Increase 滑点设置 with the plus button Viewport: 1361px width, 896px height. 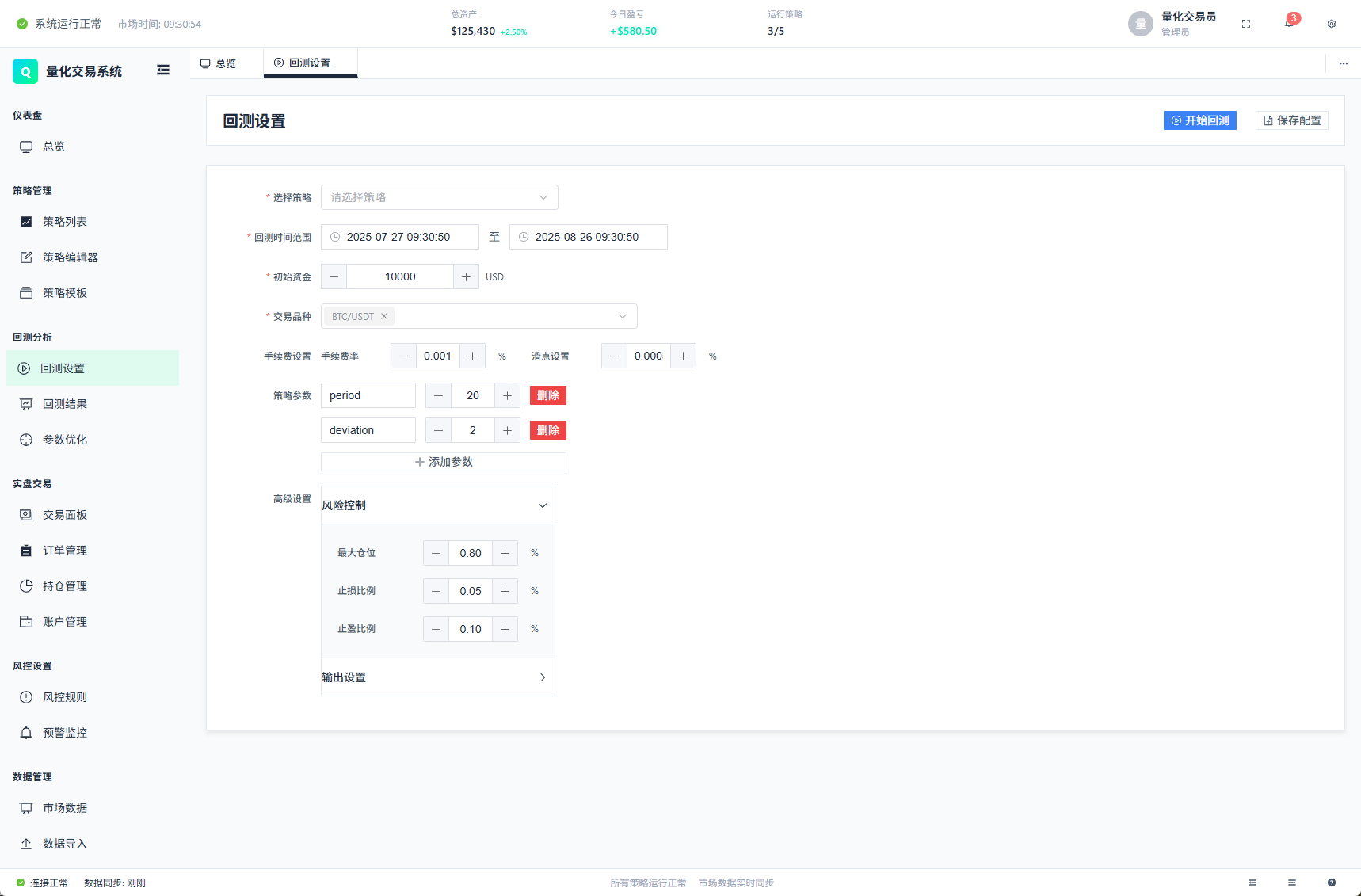pyautogui.click(x=683, y=356)
